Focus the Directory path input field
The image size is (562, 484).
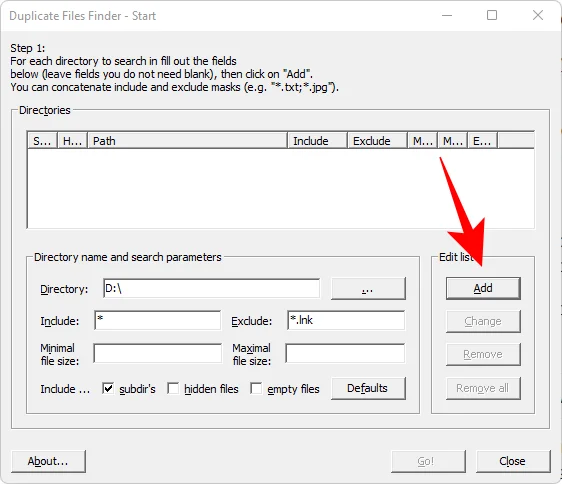[x=211, y=288]
